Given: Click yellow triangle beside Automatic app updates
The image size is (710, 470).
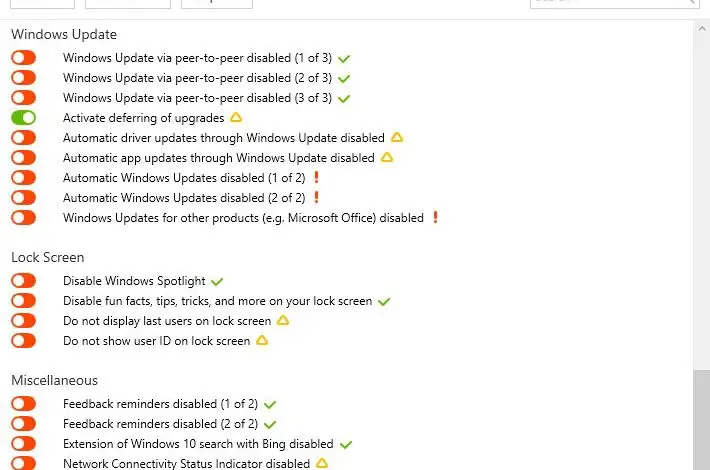Looking at the screenshot, I should click(387, 158).
